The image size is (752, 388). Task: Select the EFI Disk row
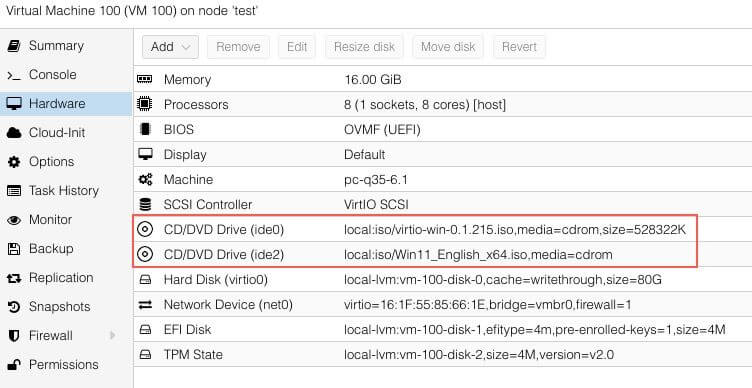point(443,329)
